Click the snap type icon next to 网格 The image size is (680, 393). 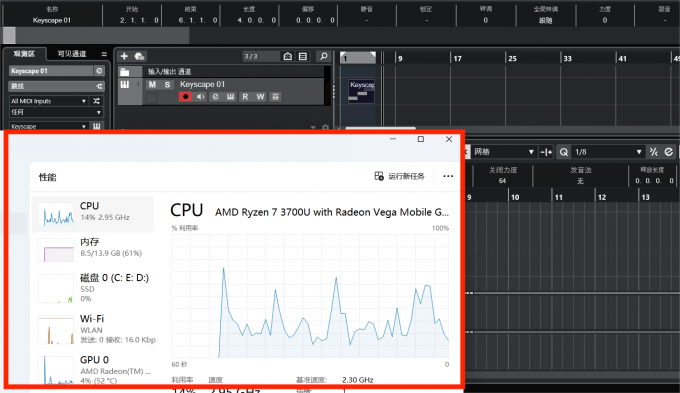pyautogui.click(x=546, y=152)
